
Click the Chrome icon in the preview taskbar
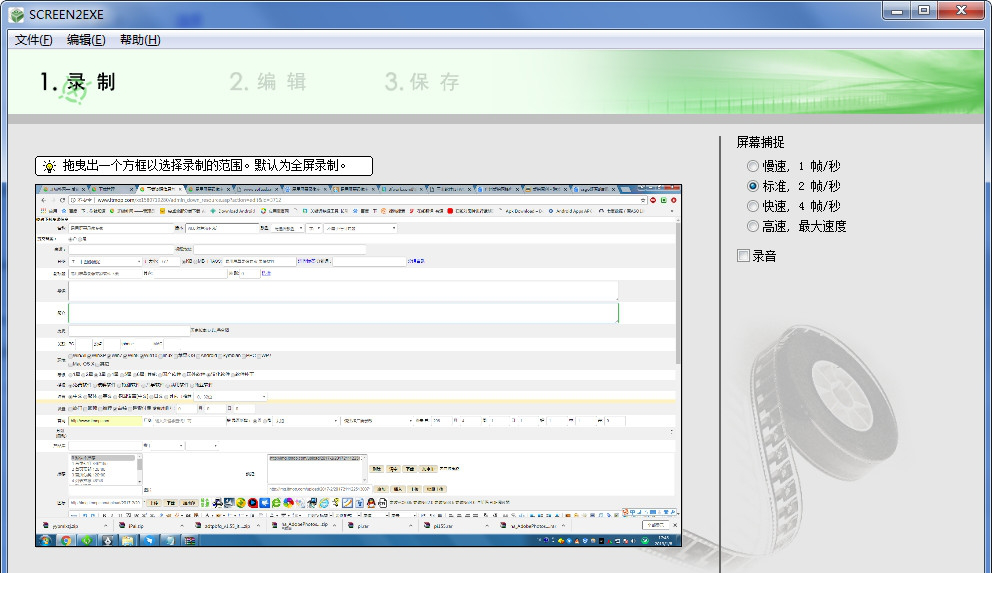[66, 541]
